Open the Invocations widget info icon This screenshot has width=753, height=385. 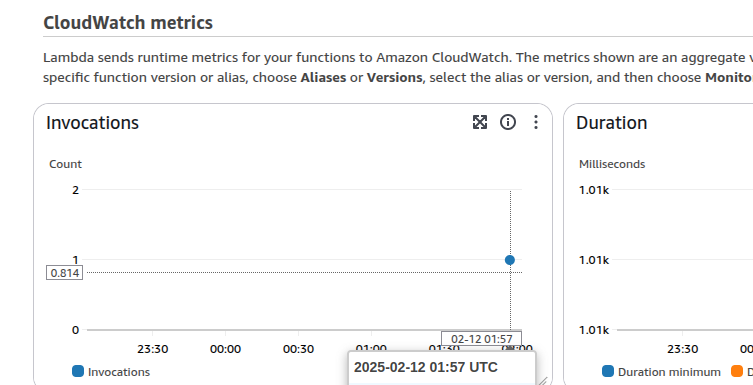[x=508, y=122]
